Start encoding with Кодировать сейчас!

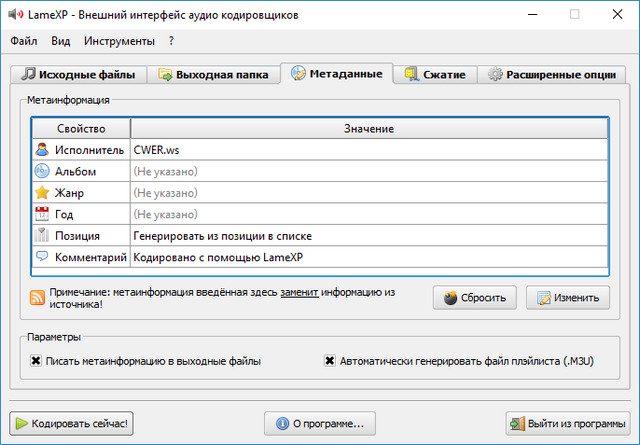tap(71, 423)
